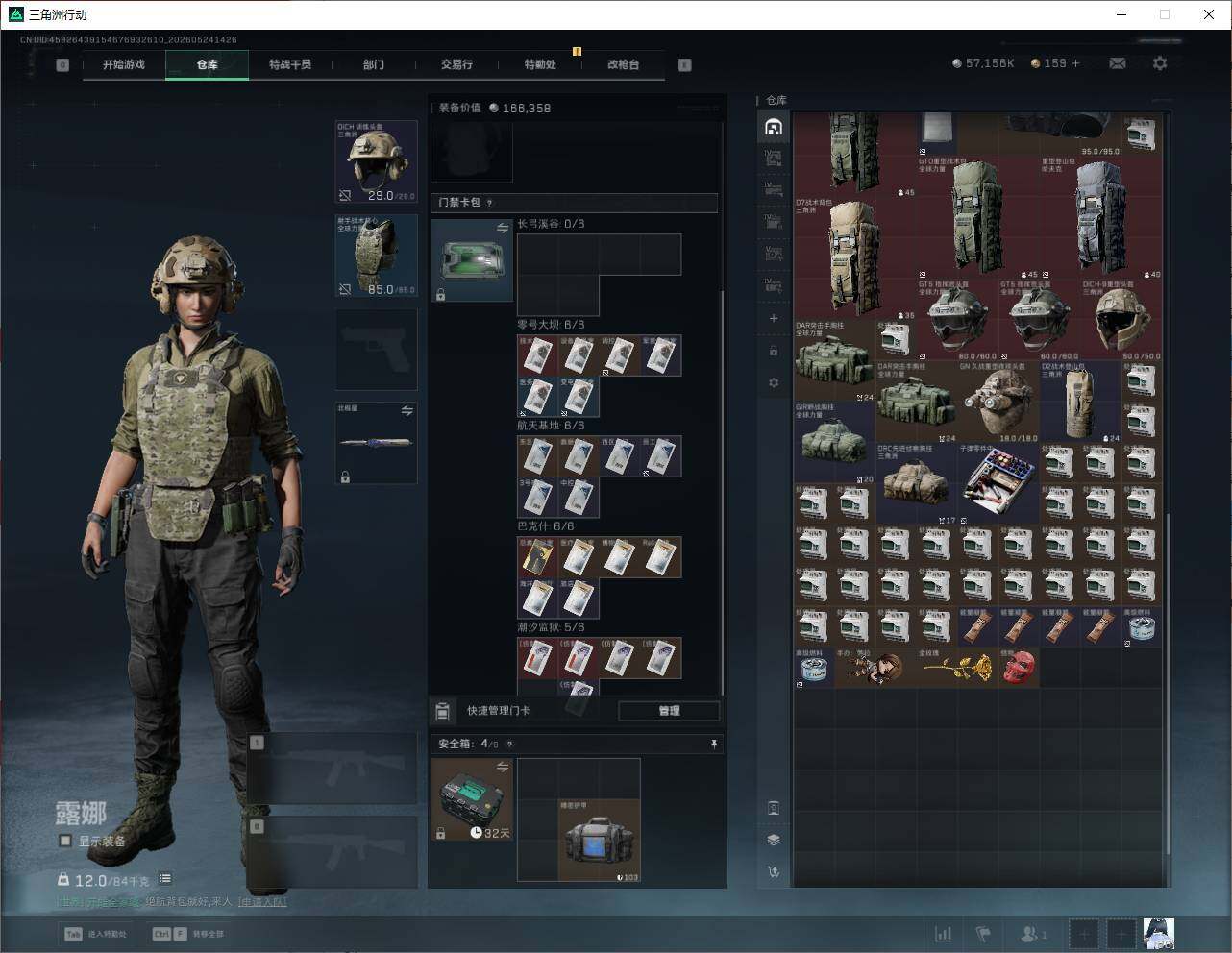Select the 金玫瑰 golden rose item

[x=958, y=668]
